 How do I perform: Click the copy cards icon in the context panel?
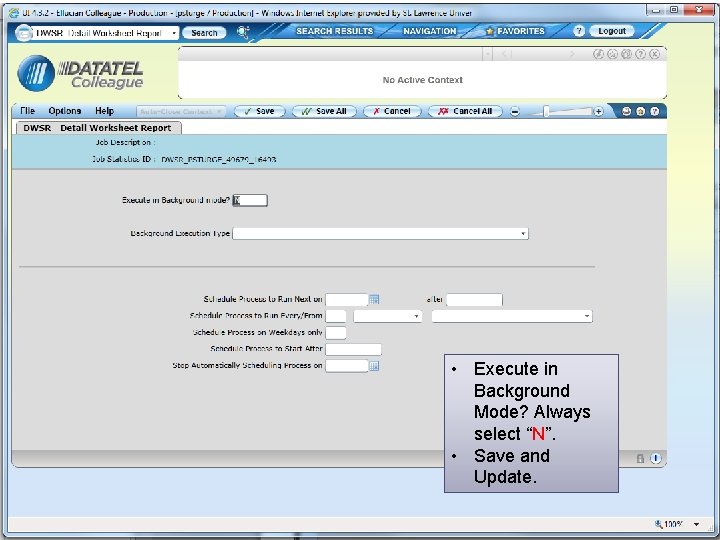point(626,54)
